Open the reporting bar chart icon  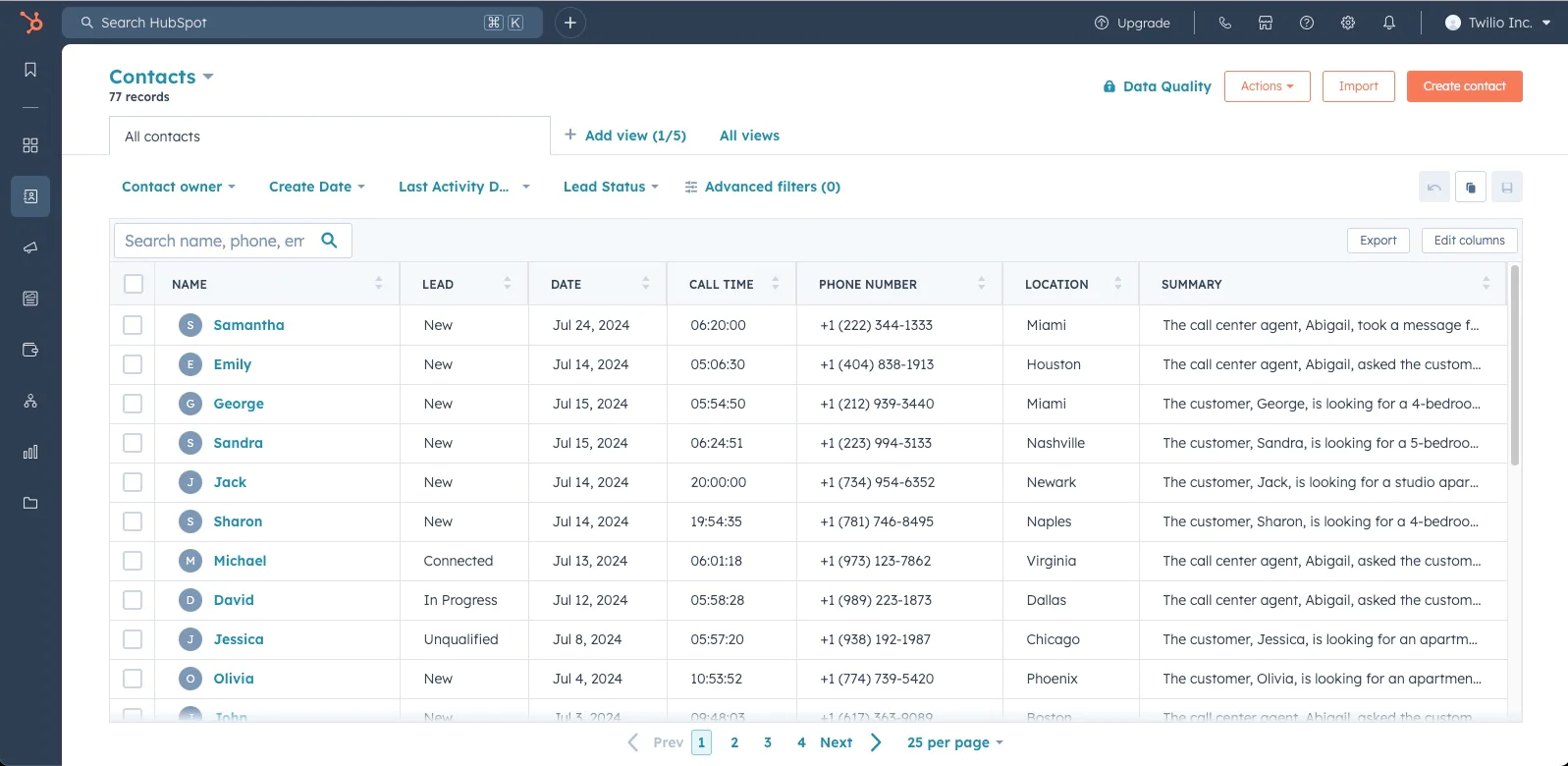[x=30, y=452]
